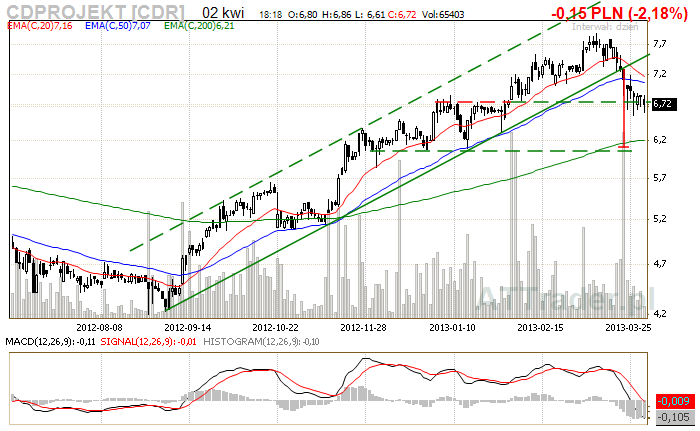Image resolution: width=700 pixels, height=431 pixels.
Task: Click the 7,7 price axis label
Action: pyautogui.click(x=660, y=44)
